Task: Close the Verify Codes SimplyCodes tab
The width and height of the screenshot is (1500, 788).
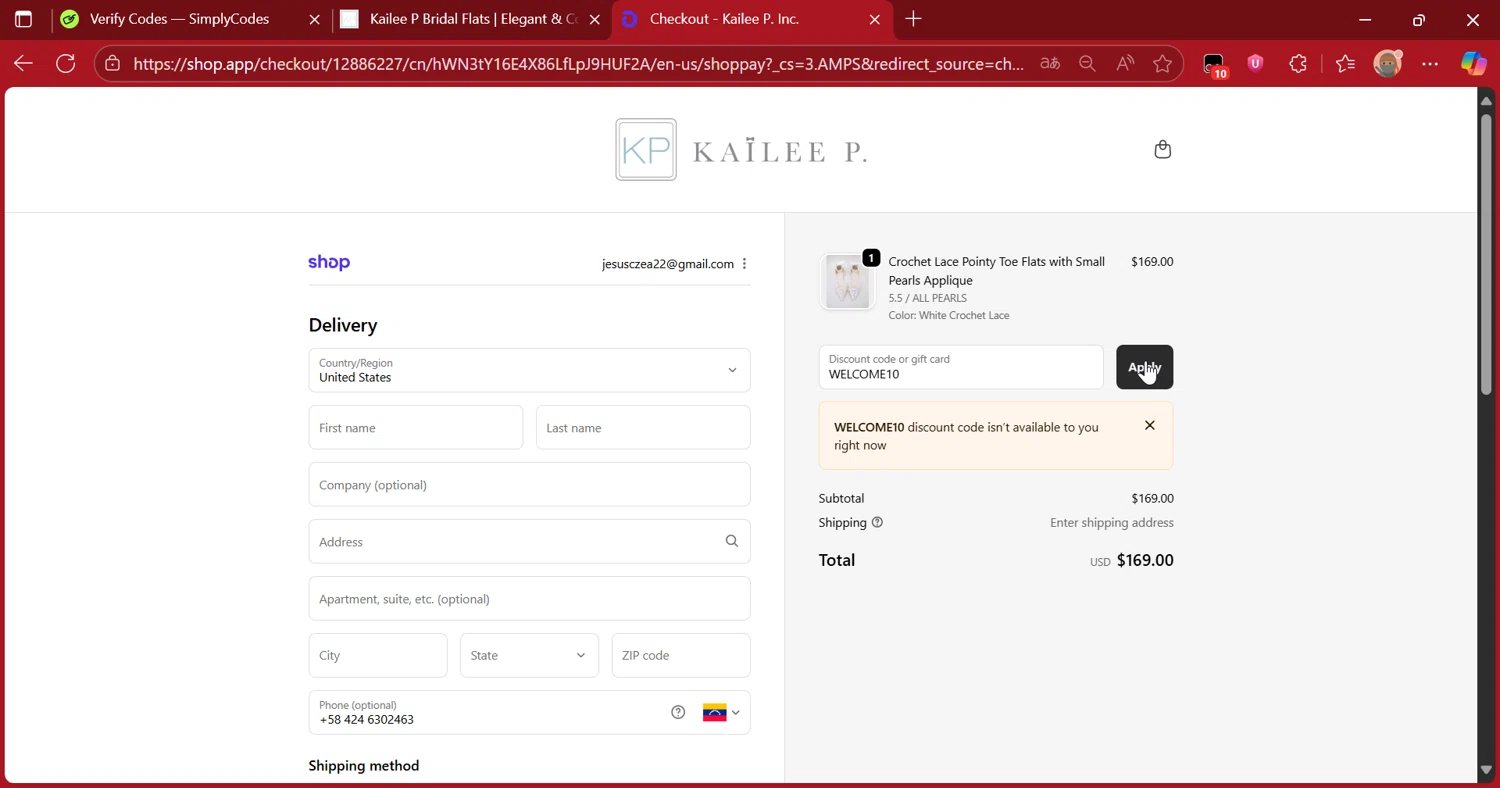Action: 314,19
